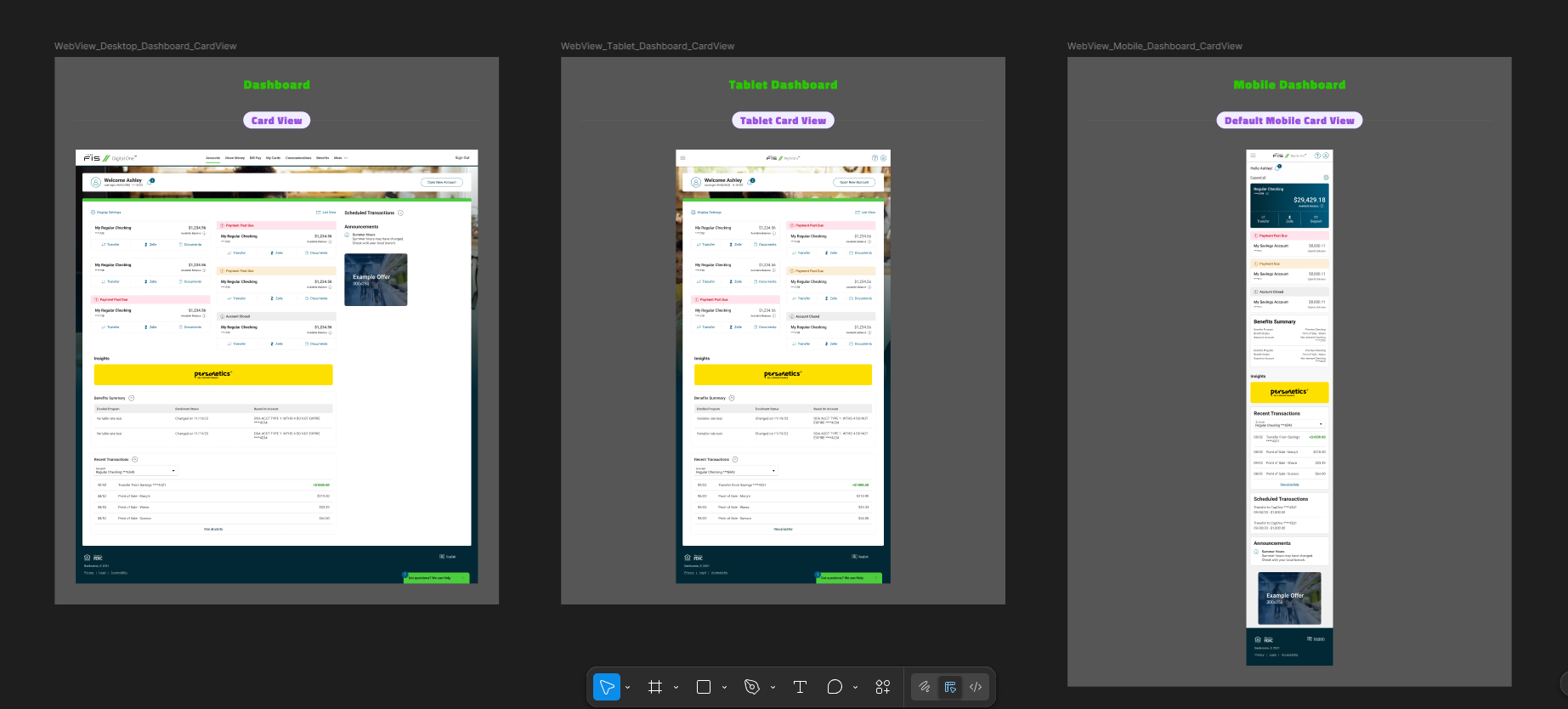The width and height of the screenshot is (1568, 709).
Task: Click the $29,429.18 Regular Checking card in mobile mockup
Action: 1289,205
